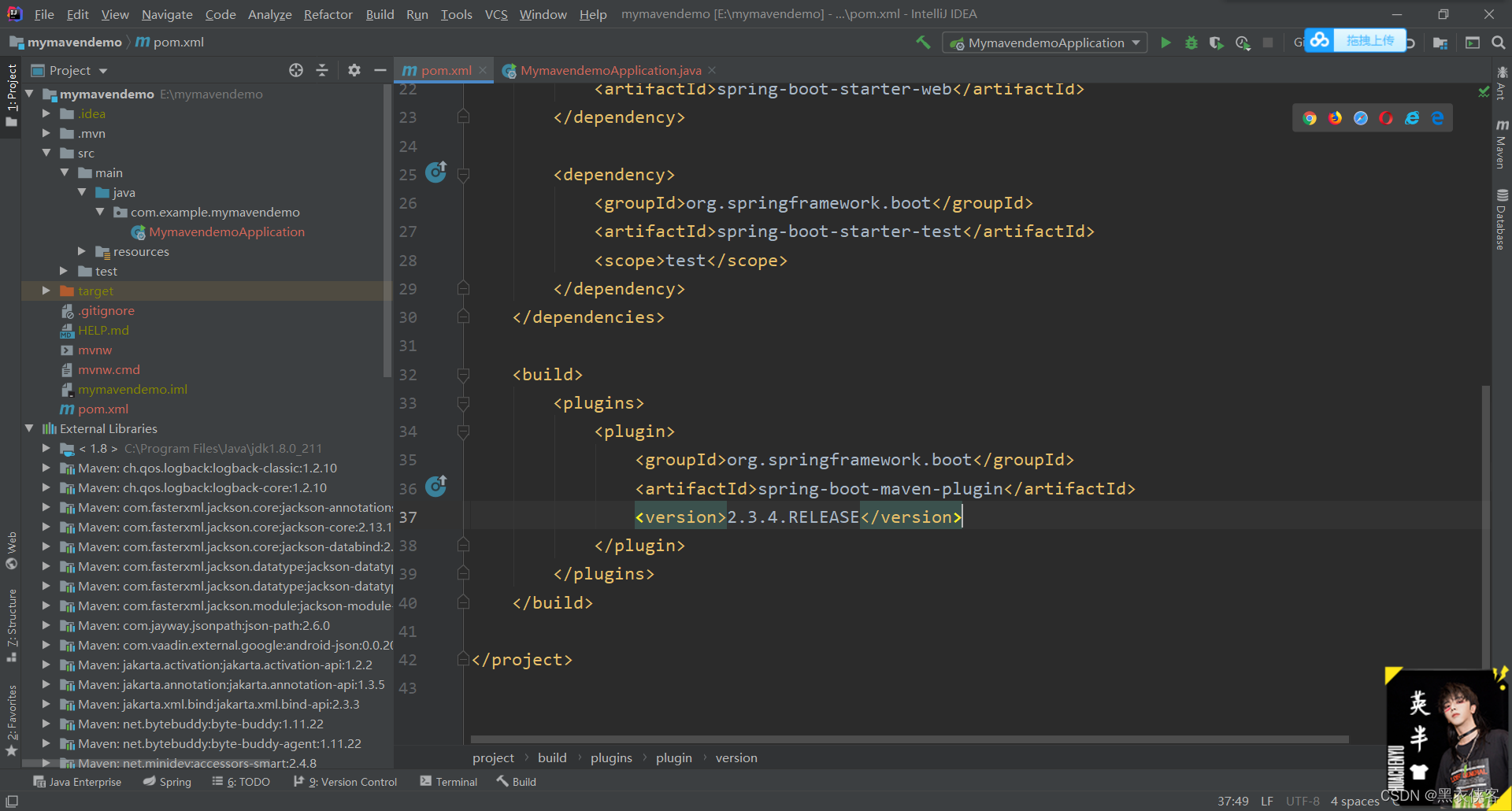Expand the test folder
The height and width of the screenshot is (811, 1512).
click(64, 271)
